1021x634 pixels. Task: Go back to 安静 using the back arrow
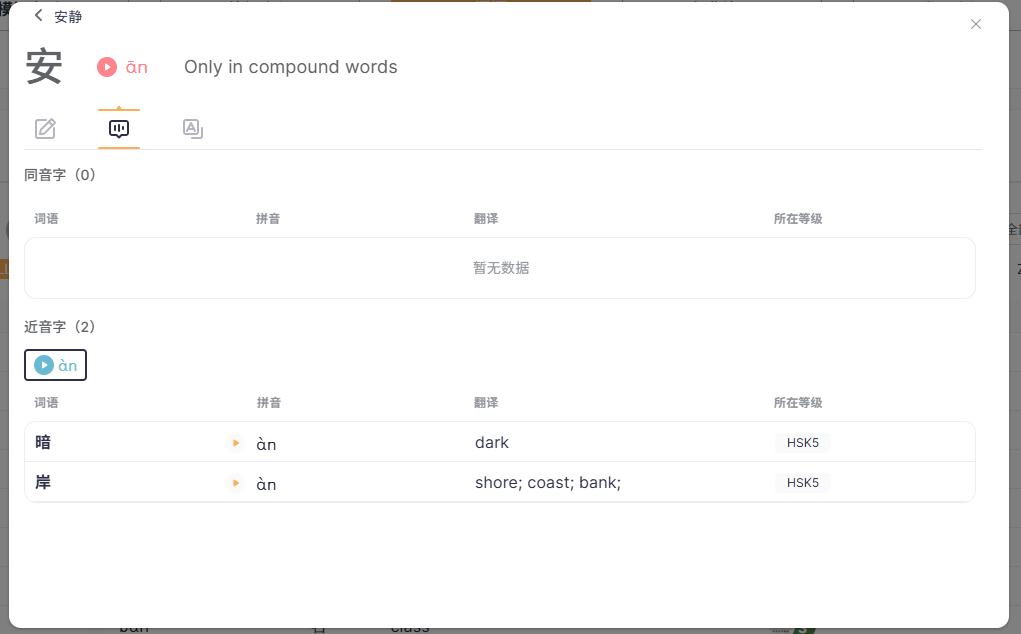coord(38,16)
